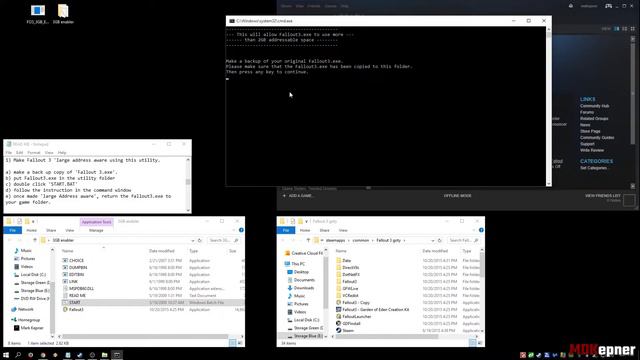640x360 pixels.
Task: Toggle large icons view in Fallout 3 goty status bar
Action: (x=480, y=343)
